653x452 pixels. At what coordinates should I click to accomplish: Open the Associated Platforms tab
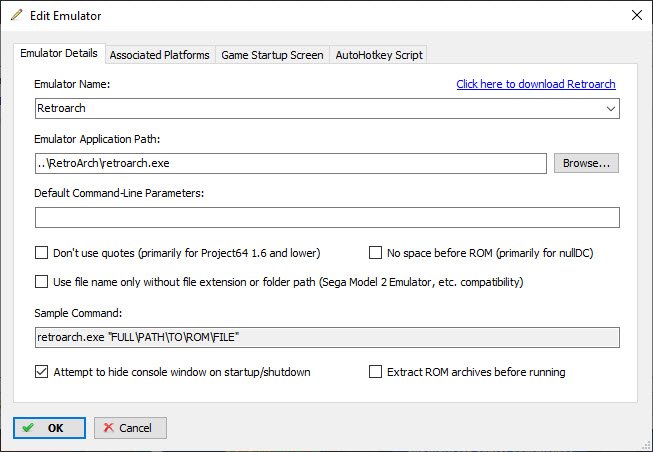tap(160, 55)
